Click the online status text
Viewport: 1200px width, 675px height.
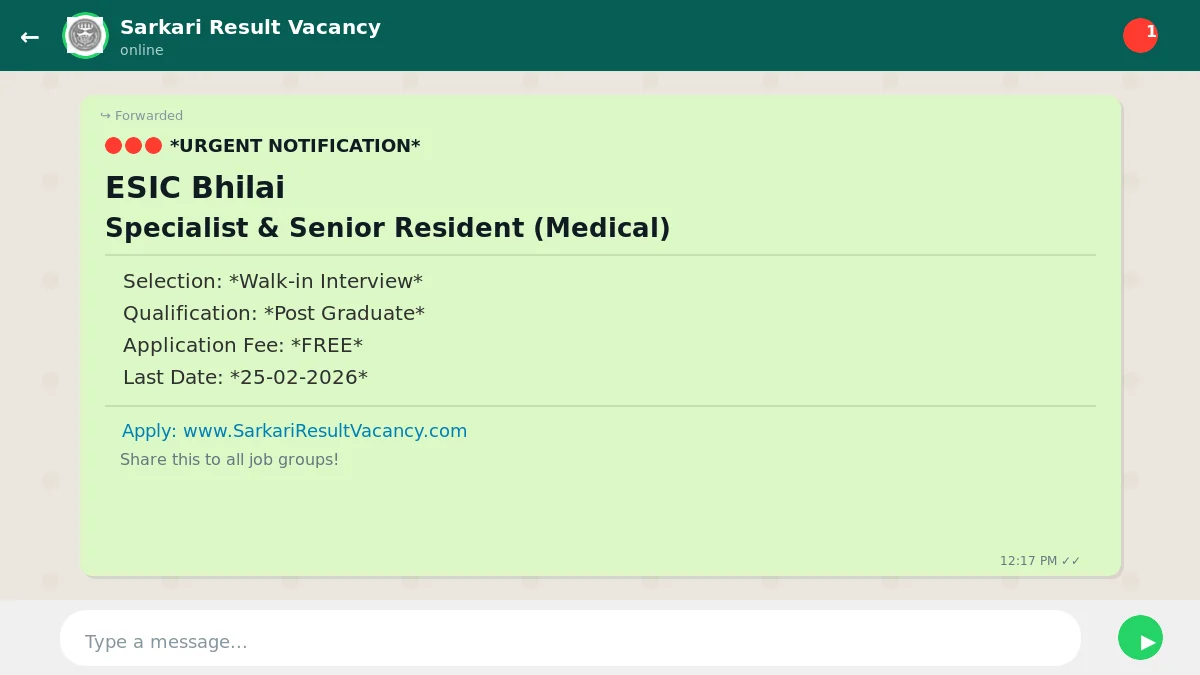(141, 50)
